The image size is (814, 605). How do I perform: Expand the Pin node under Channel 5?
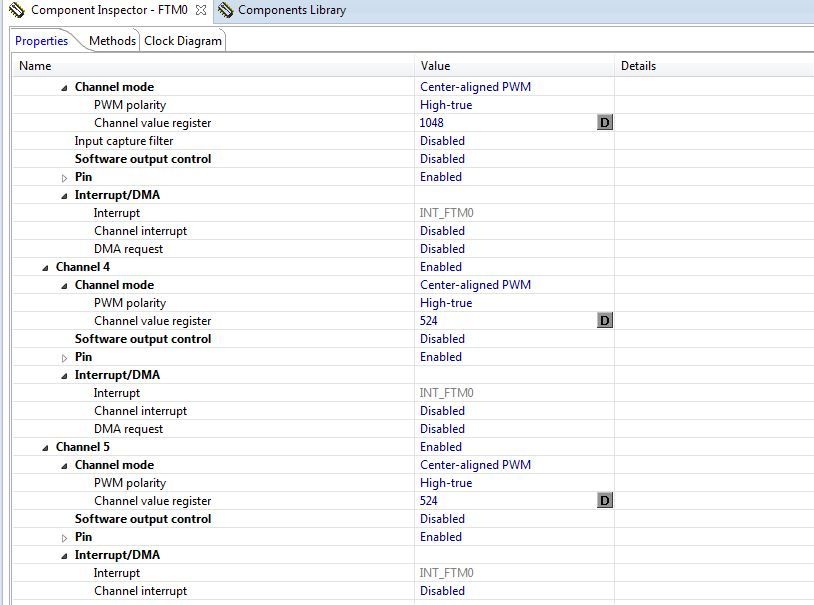(65, 538)
